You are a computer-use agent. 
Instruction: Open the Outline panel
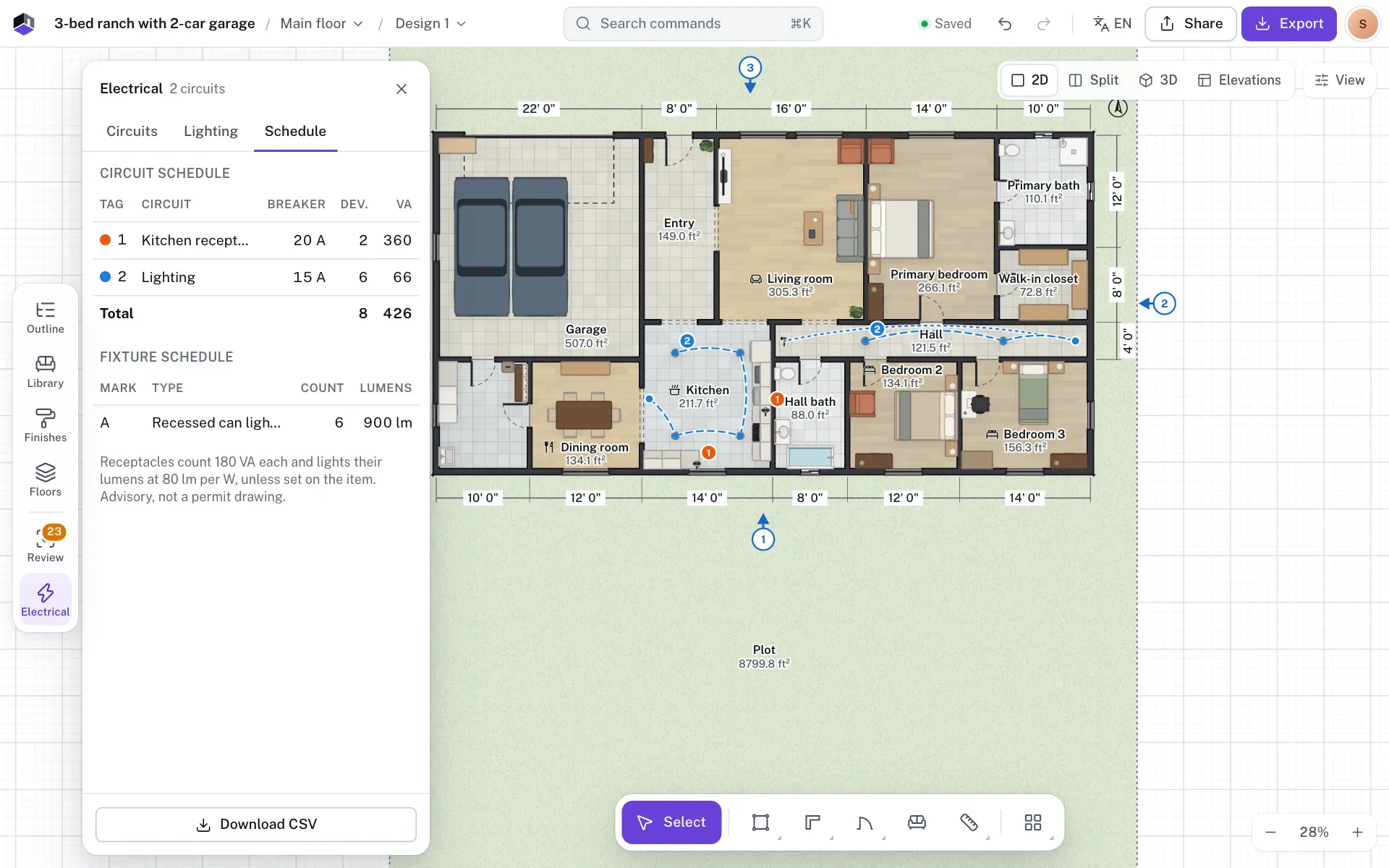tap(46, 318)
